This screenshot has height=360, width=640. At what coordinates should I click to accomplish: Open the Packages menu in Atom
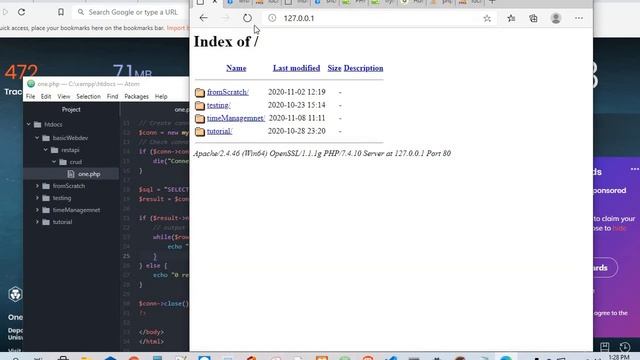pos(136,96)
